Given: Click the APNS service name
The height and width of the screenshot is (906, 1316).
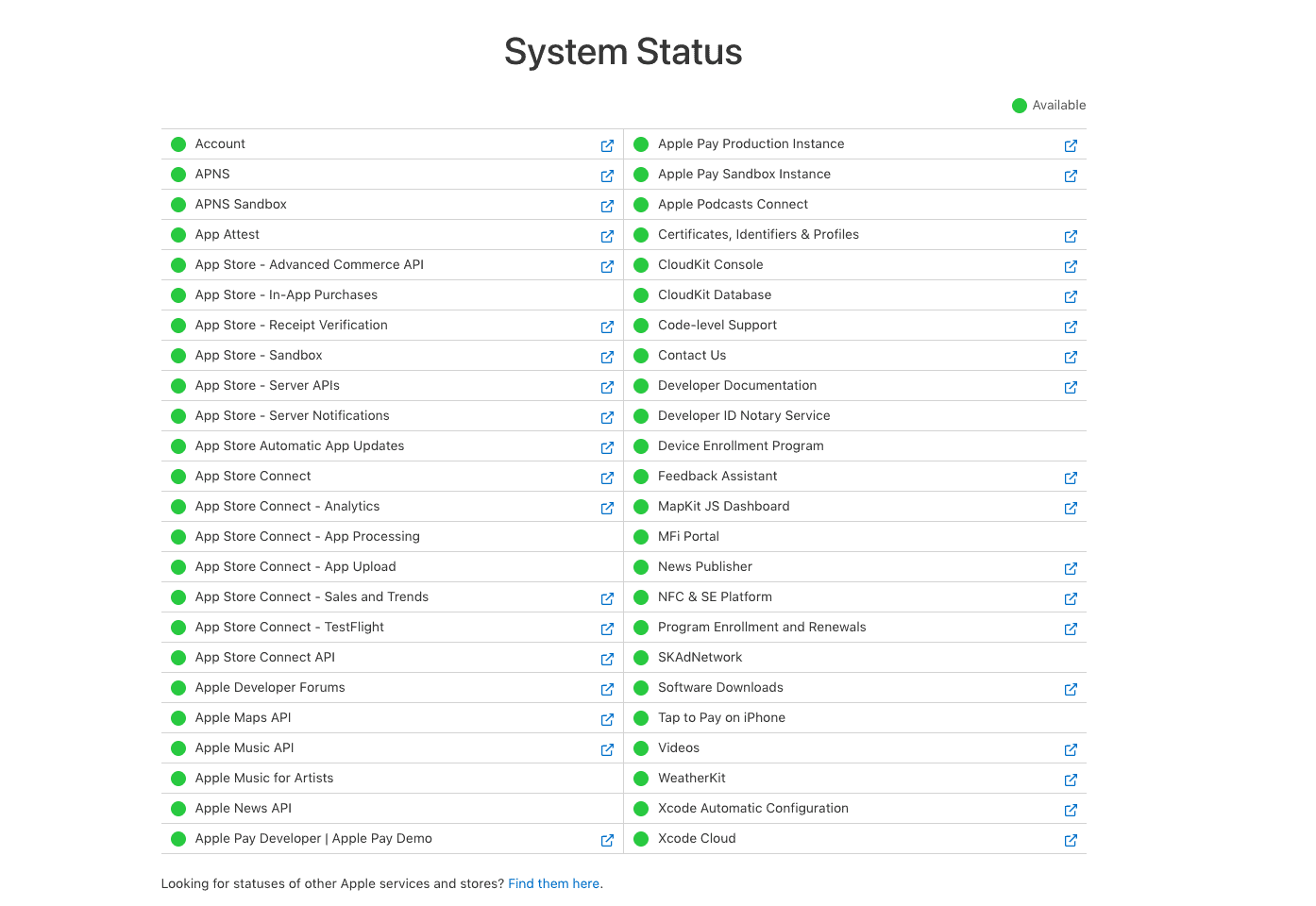Looking at the screenshot, I should pyautogui.click(x=212, y=174).
